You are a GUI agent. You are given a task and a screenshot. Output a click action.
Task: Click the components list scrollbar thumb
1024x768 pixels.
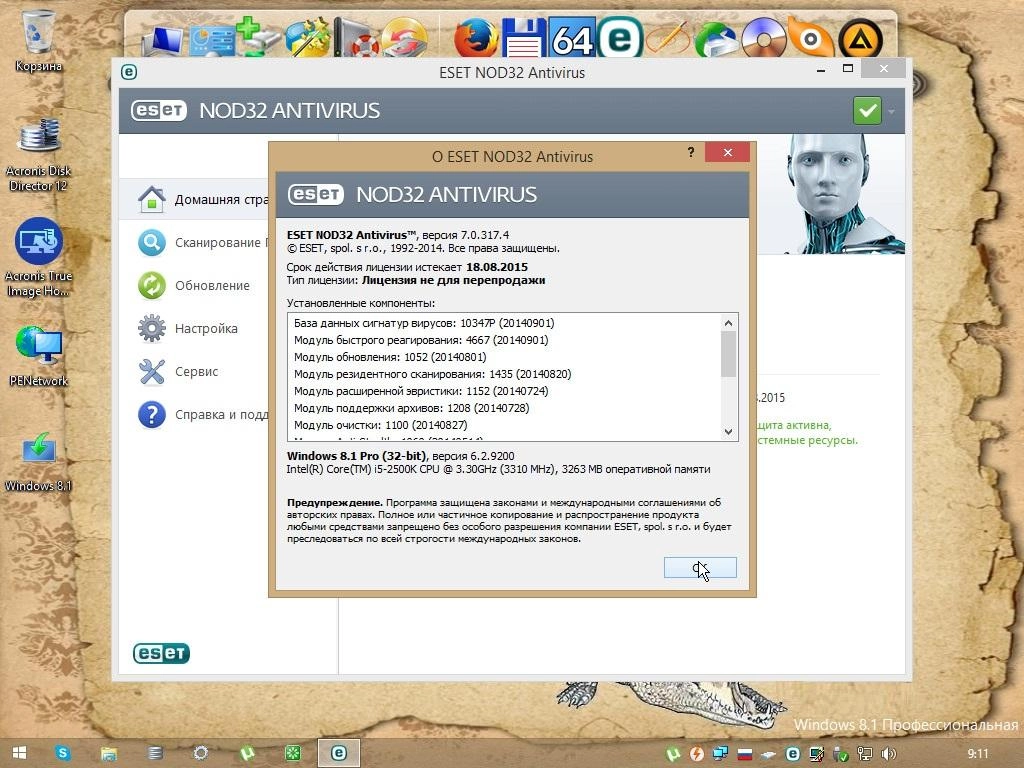[x=728, y=354]
